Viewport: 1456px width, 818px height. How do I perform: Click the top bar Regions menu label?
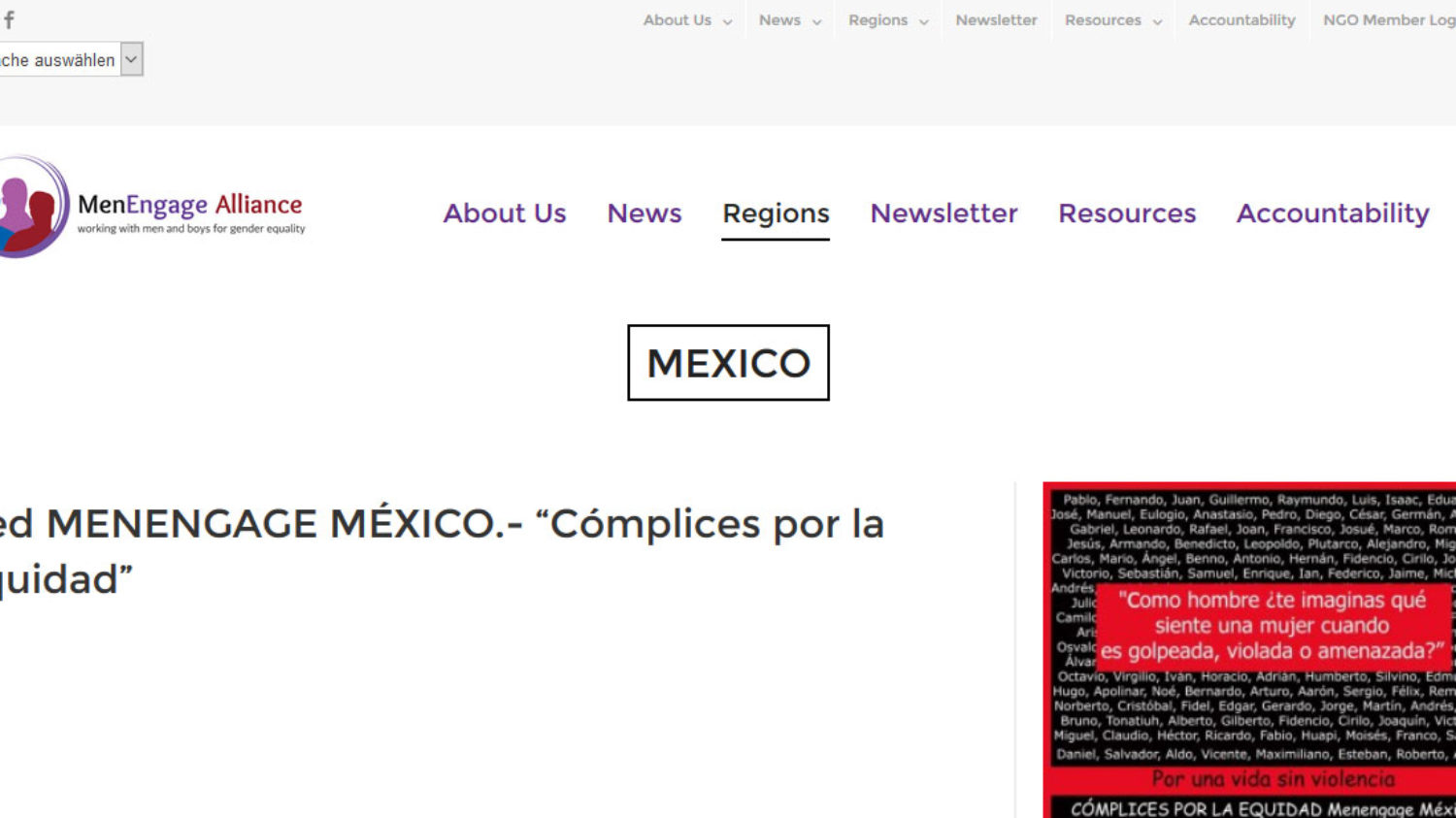pos(877,20)
